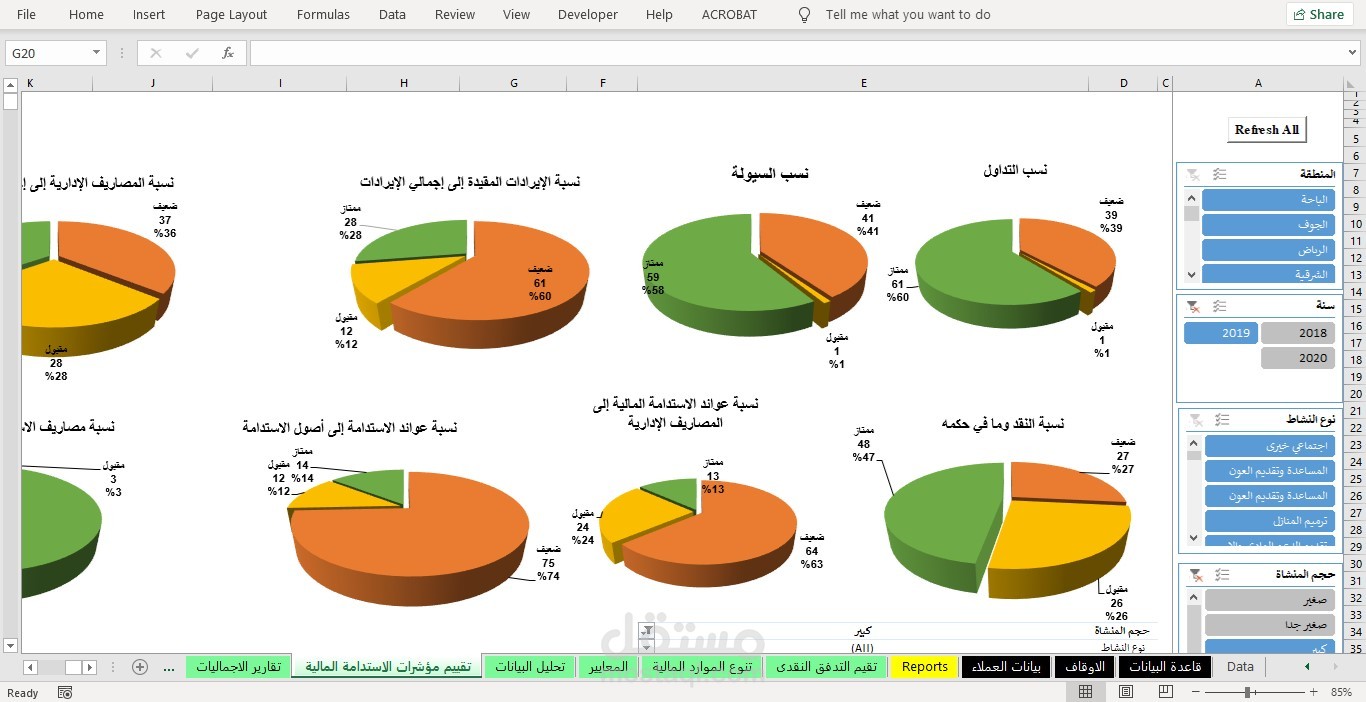Switch to تحليل البيانات sheet tab

[530, 667]
